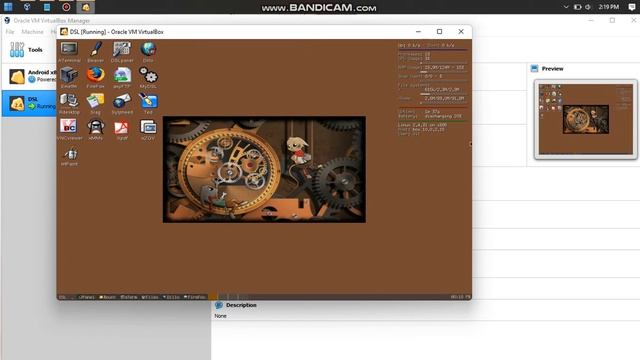
Task: Click the DSL menu button in taskbar
Action: click(x=62, y=297)
